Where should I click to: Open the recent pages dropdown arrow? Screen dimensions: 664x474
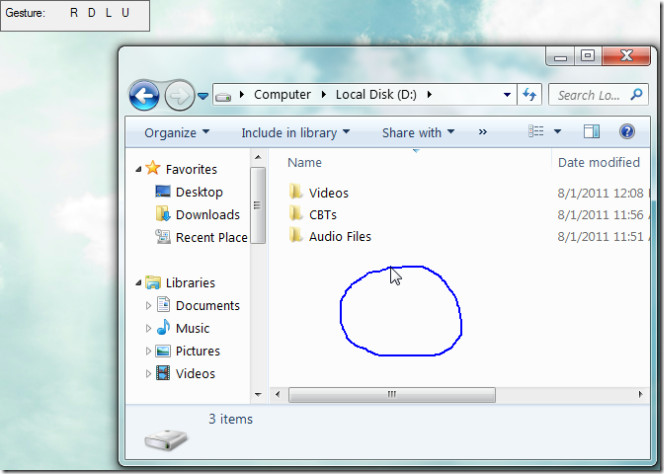[x=203, y=97]
